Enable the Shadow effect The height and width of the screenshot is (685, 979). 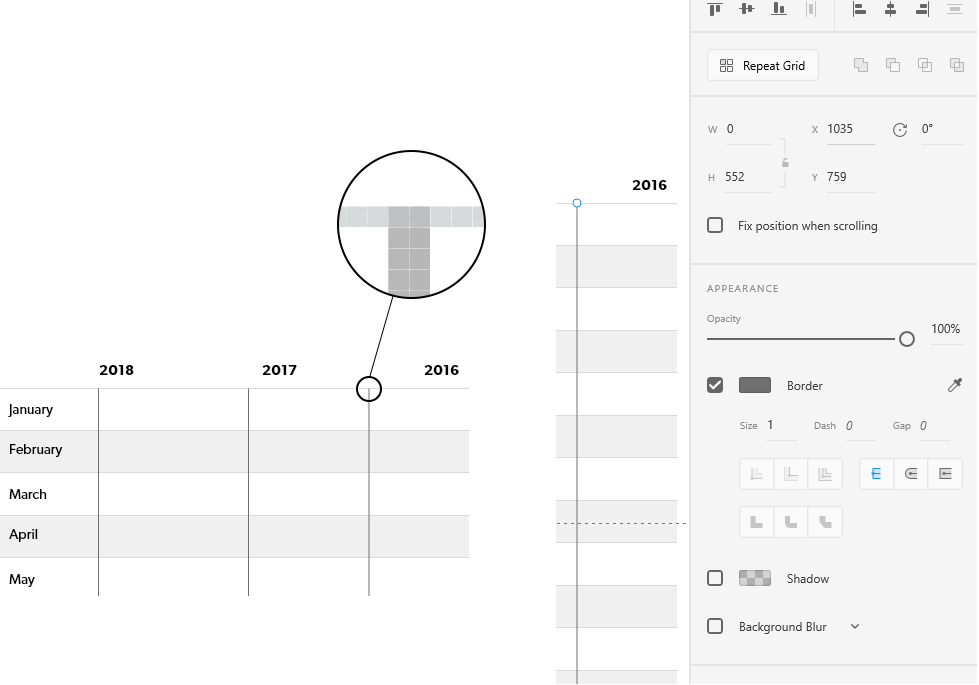(x=715, y=578)
